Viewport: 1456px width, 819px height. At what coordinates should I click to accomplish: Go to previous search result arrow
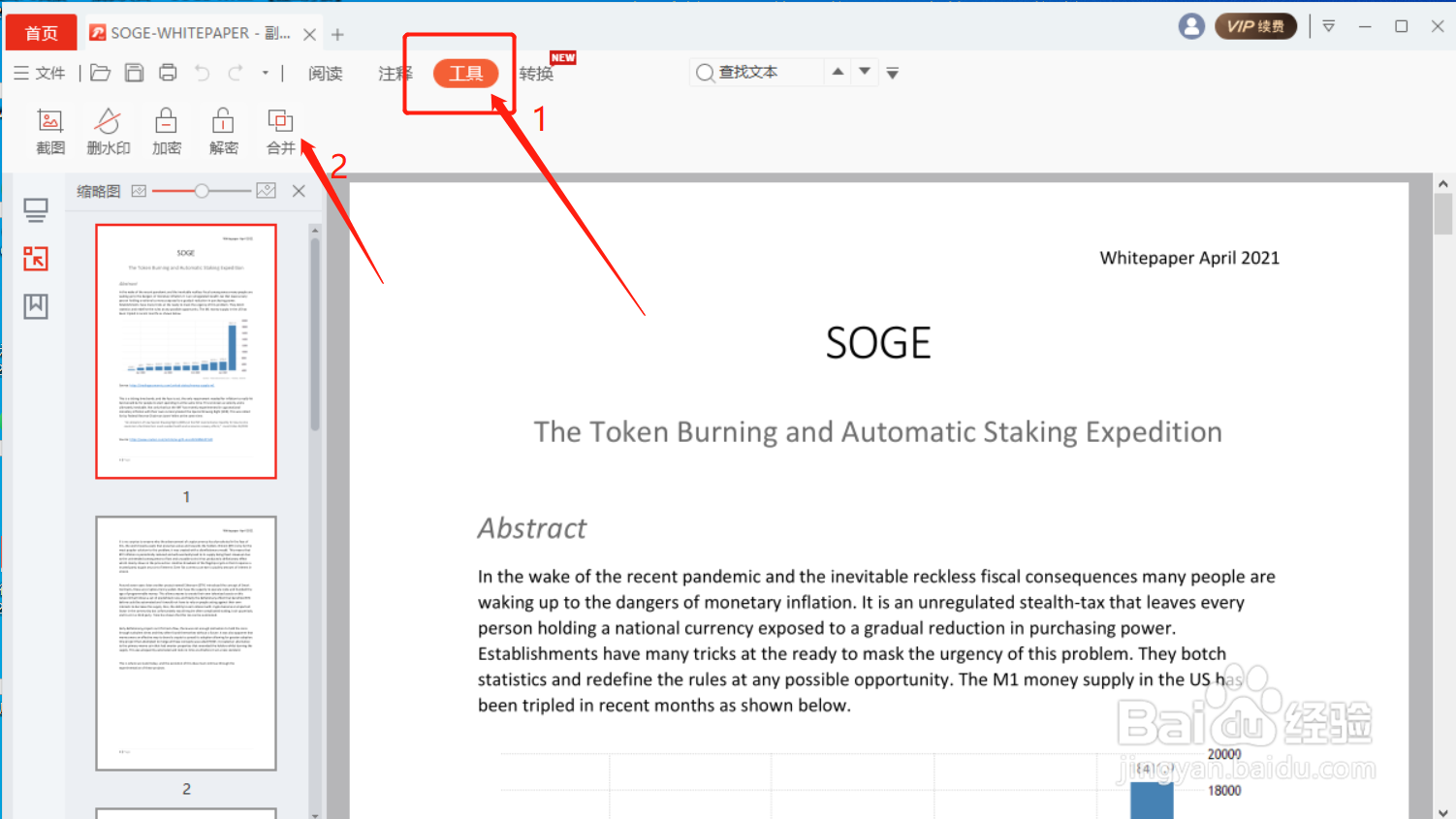(x=838, y=72)
